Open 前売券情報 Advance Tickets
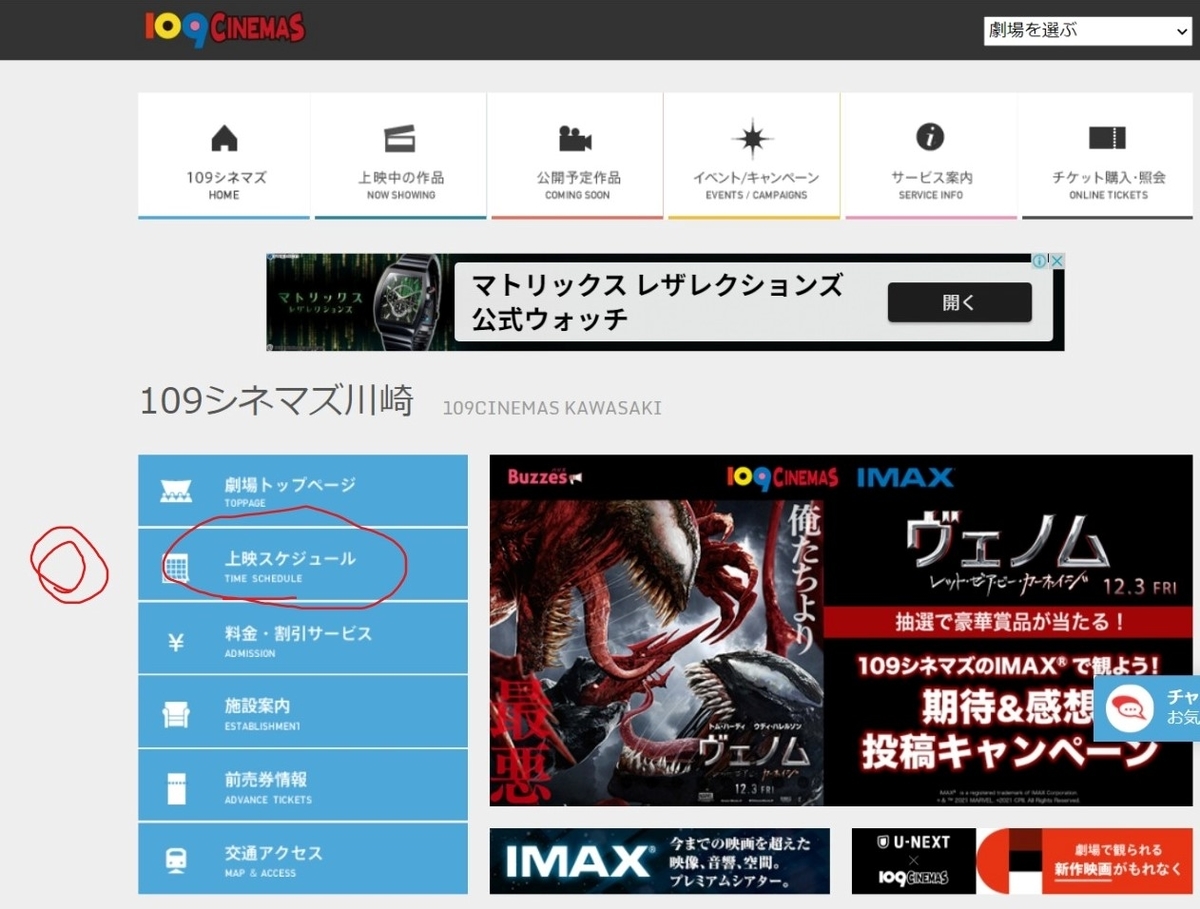 [302, 786]
